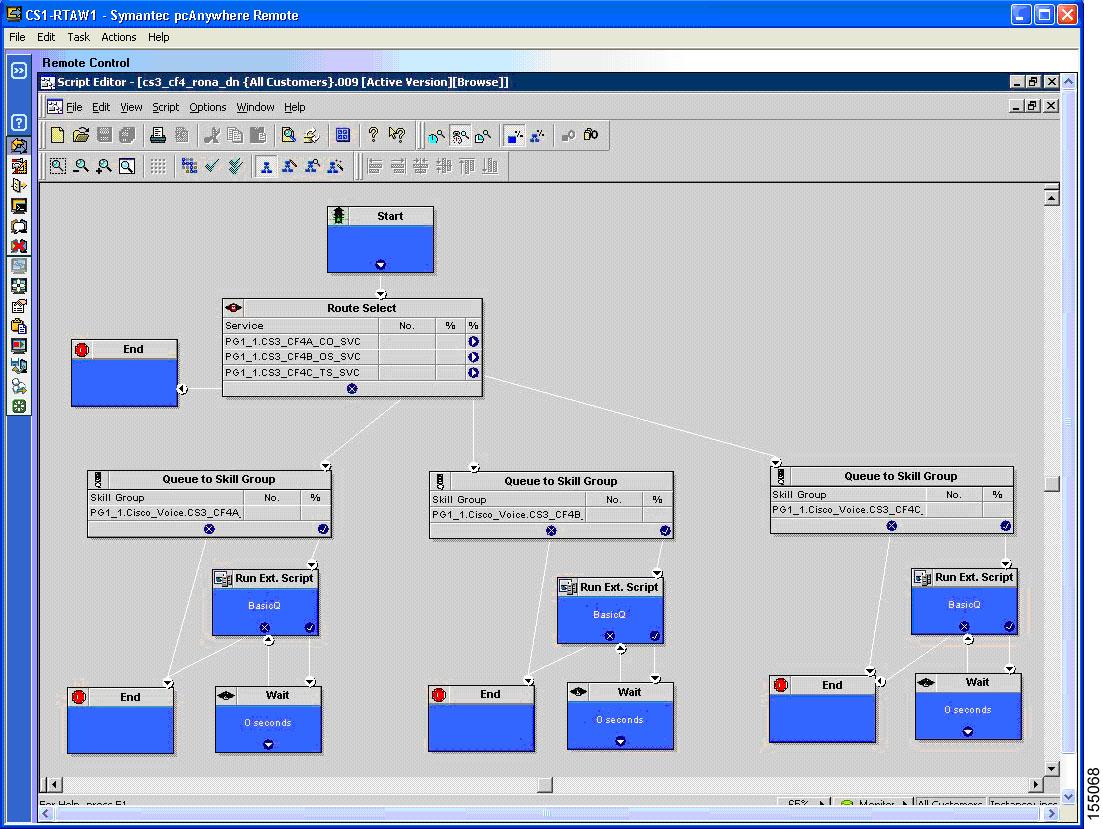Viewport: 1103px width, 829px height.
Task: Select the zoom to selection tool
Action: click(x=58, y=166)
